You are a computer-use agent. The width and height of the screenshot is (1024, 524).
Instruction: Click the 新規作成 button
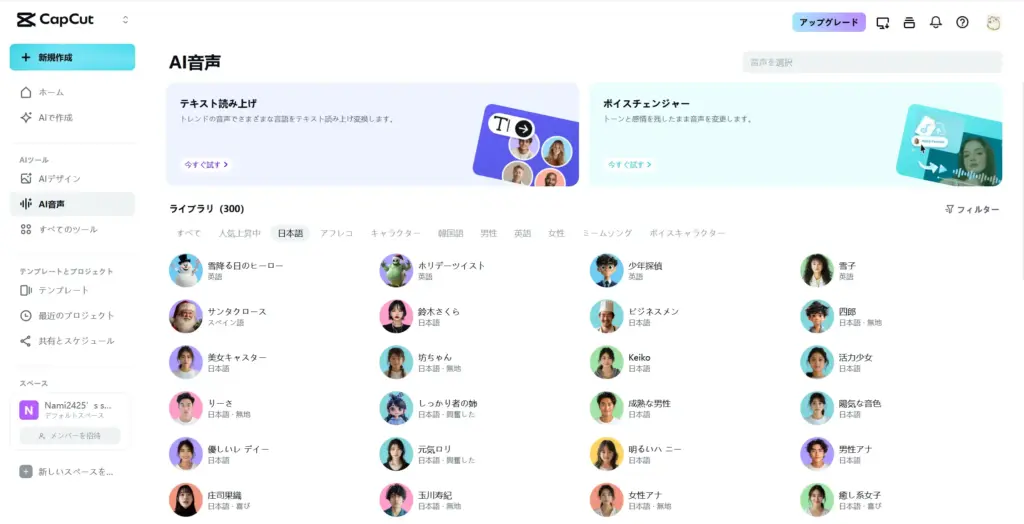(x=72, y=57)
